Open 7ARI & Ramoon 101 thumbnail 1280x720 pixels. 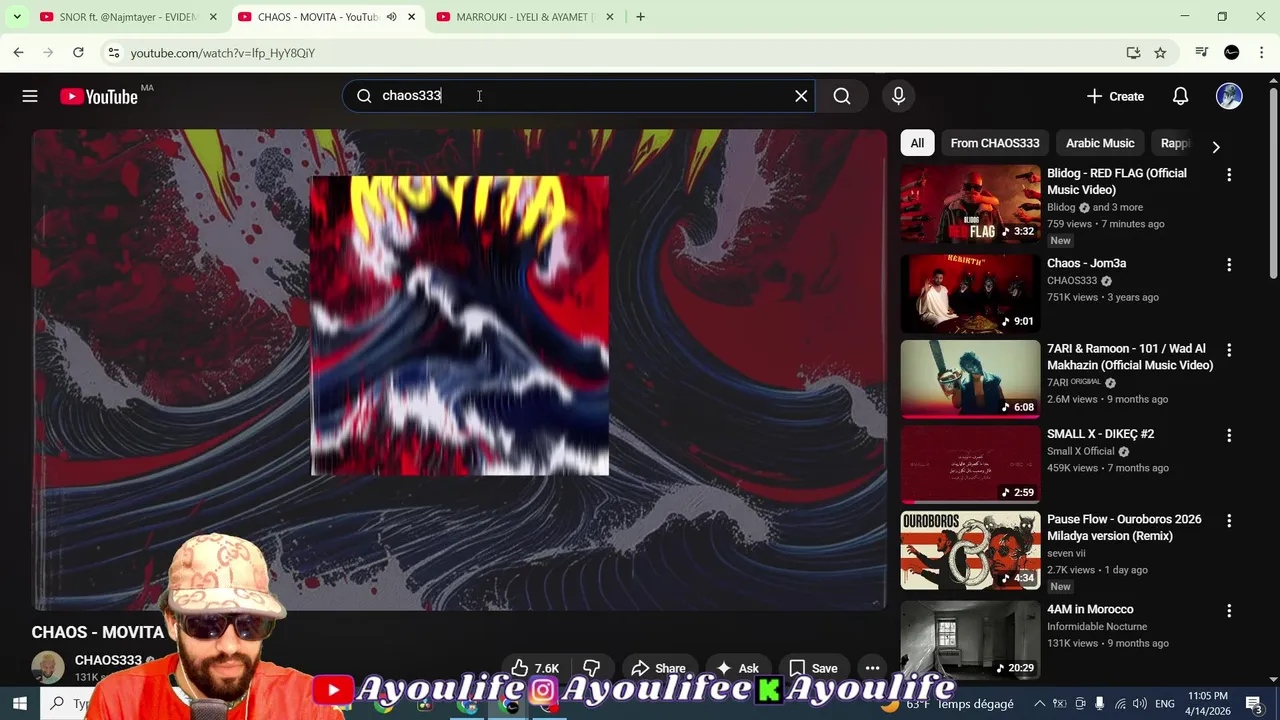coord(970,379)
